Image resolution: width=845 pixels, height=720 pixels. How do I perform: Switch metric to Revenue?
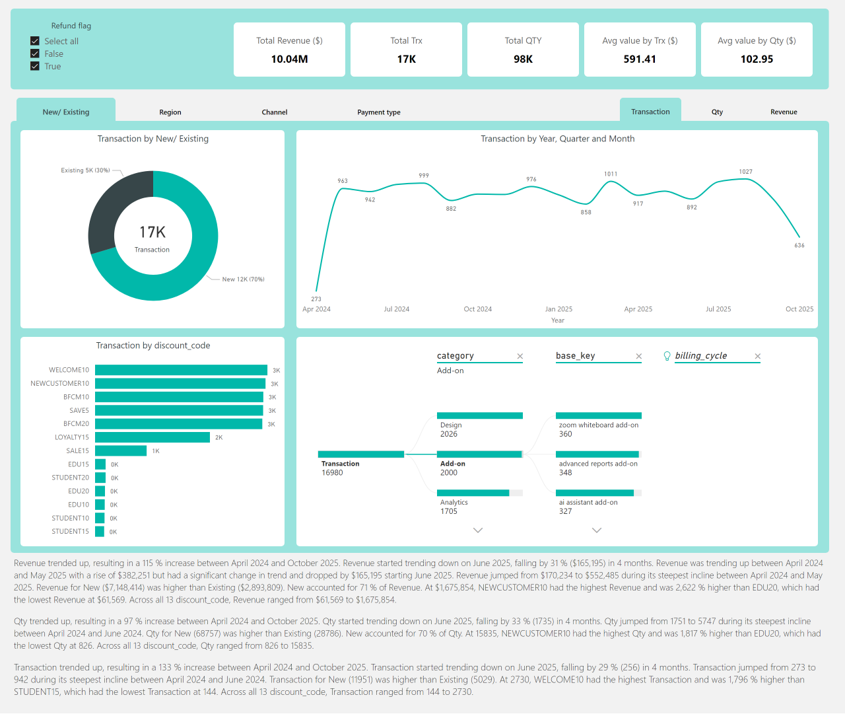(783, 112)
